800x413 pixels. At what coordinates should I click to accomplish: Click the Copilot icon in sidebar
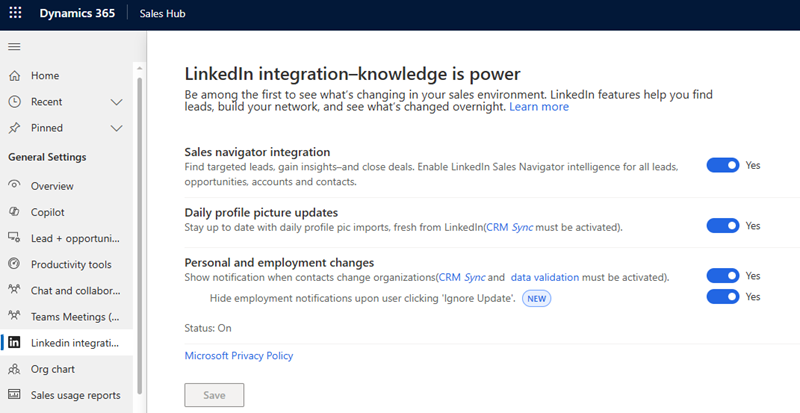point(14,212)
